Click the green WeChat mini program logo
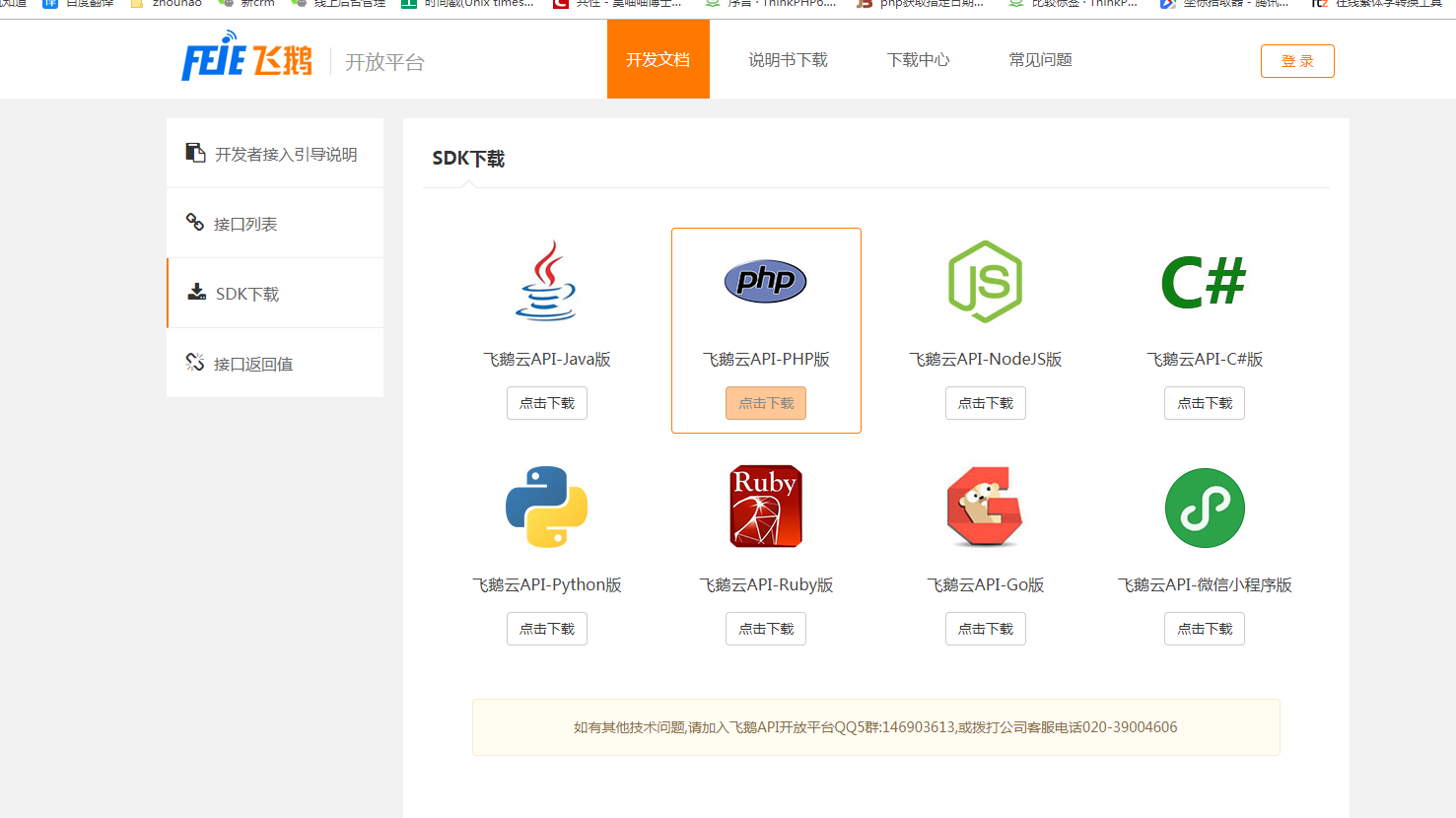This screenshot has height=818, width=1456. (1205, 508)
